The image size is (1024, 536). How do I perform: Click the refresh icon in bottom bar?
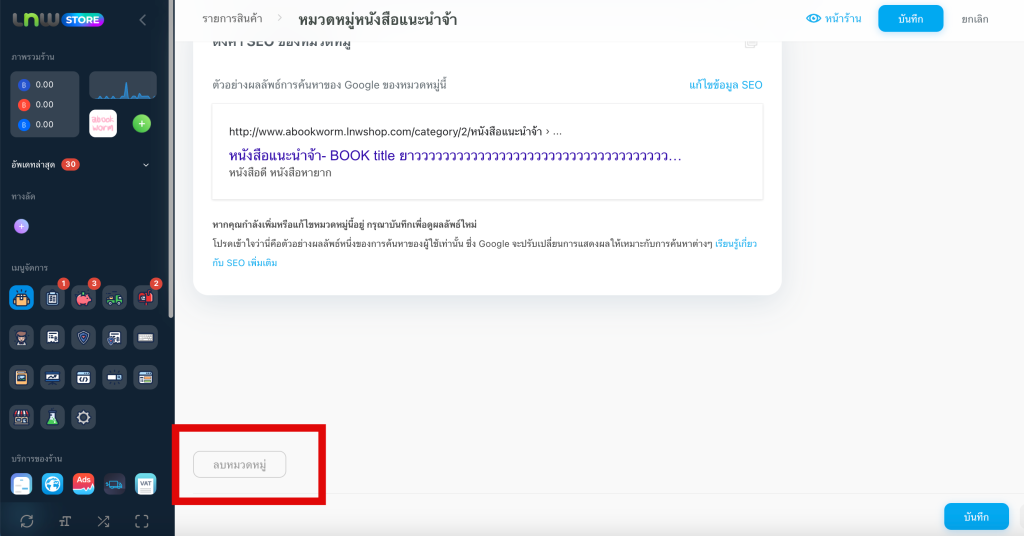coord(27,521)
